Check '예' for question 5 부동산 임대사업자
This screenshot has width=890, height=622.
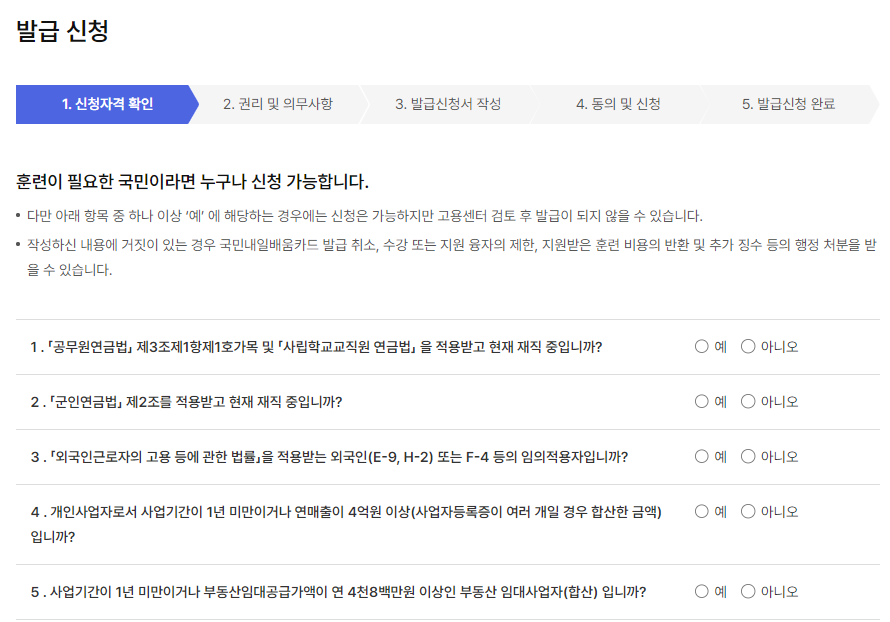point(702,591)
